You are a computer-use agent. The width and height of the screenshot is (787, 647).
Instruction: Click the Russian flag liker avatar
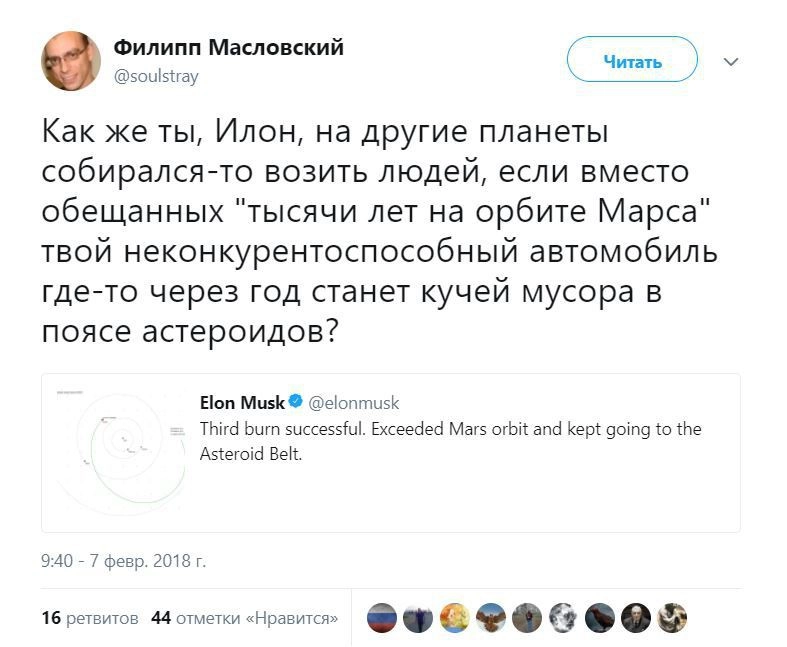[x=381, y=618]
